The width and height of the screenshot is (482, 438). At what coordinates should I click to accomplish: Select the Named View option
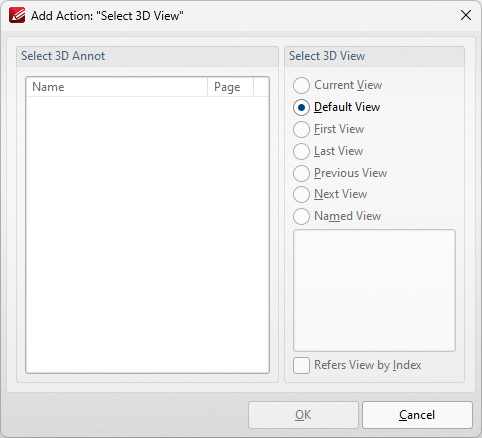point(337,216)
